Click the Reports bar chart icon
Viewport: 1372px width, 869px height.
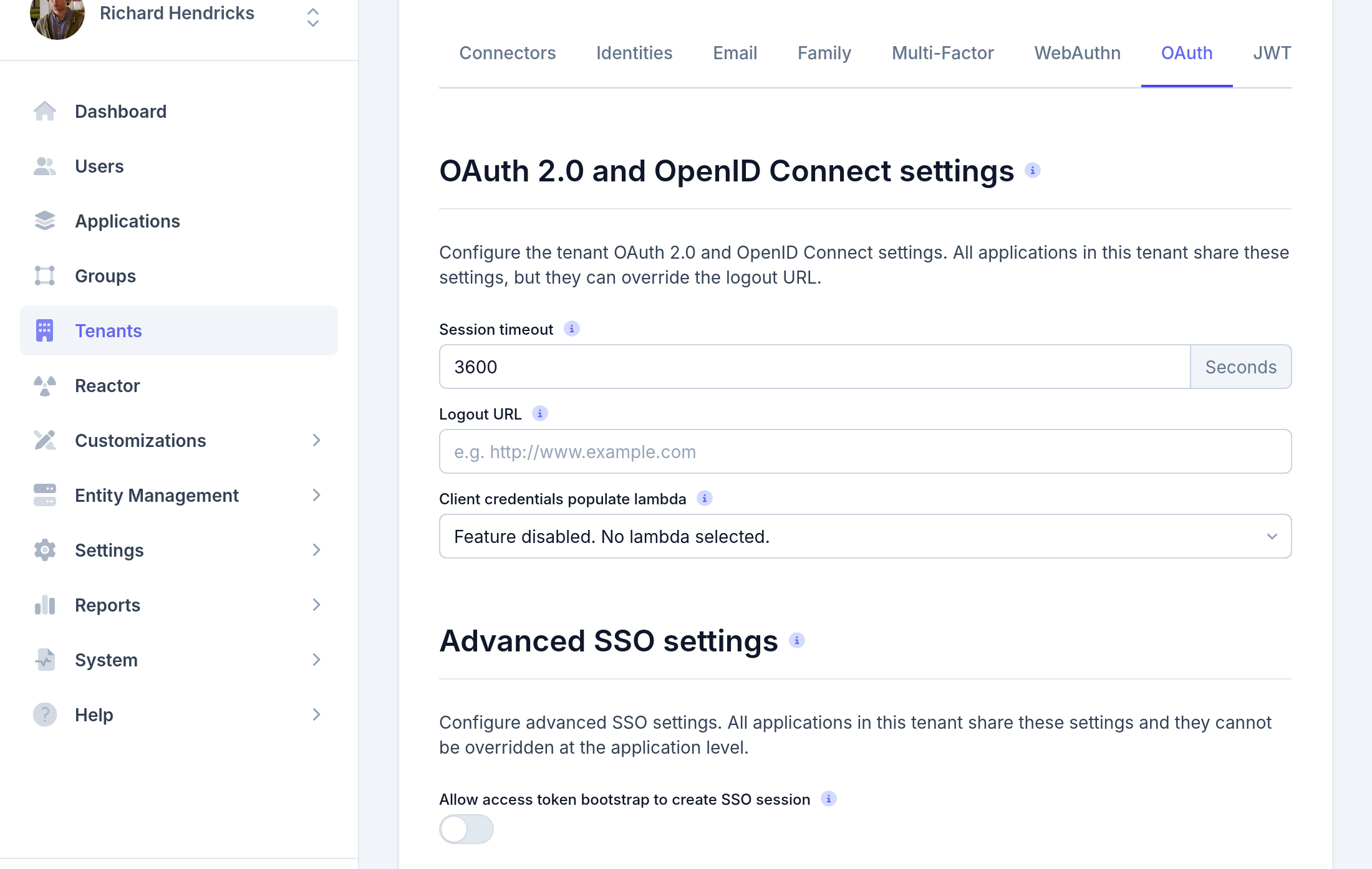45,605
